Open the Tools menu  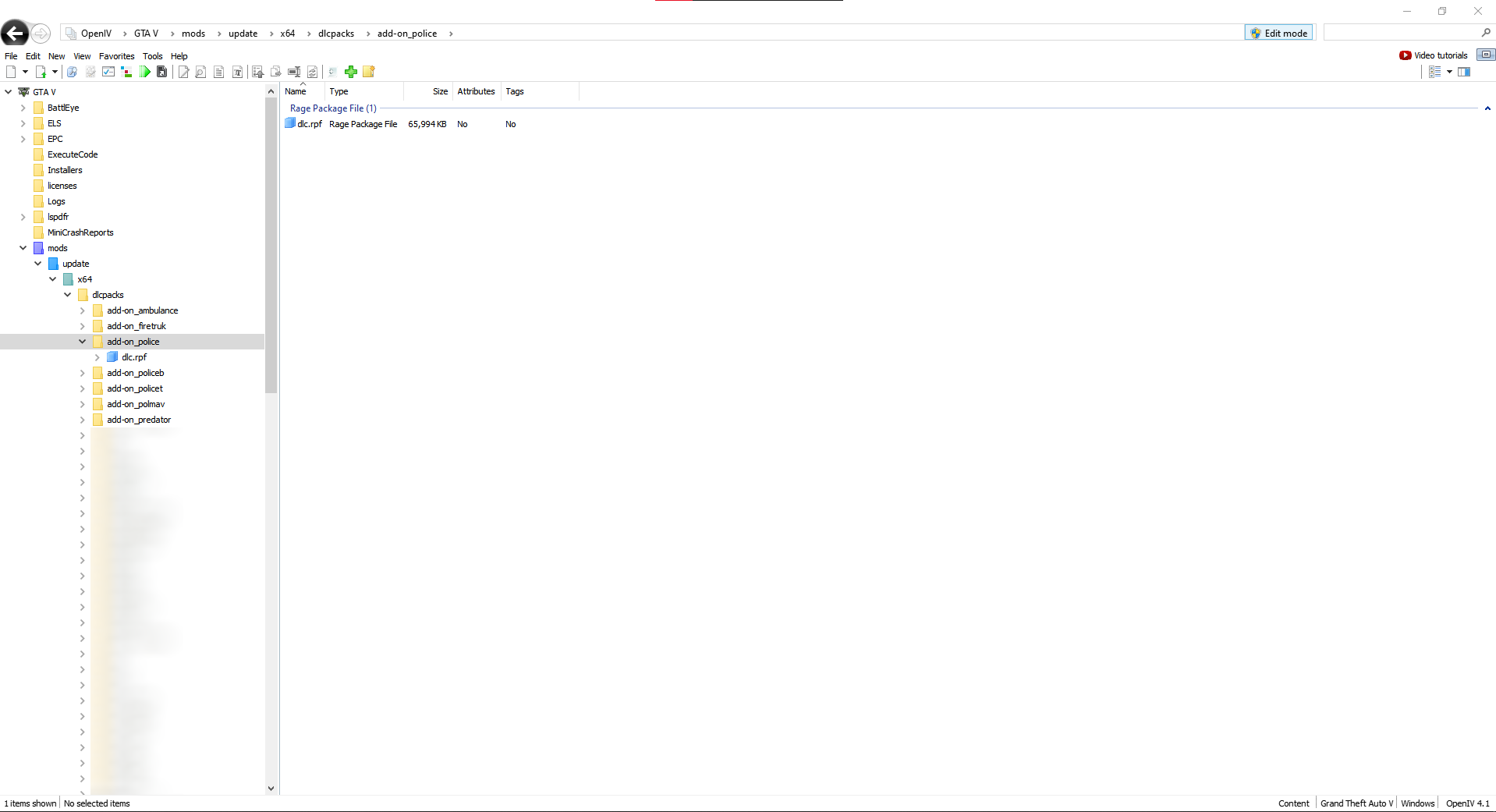(152, 56)
